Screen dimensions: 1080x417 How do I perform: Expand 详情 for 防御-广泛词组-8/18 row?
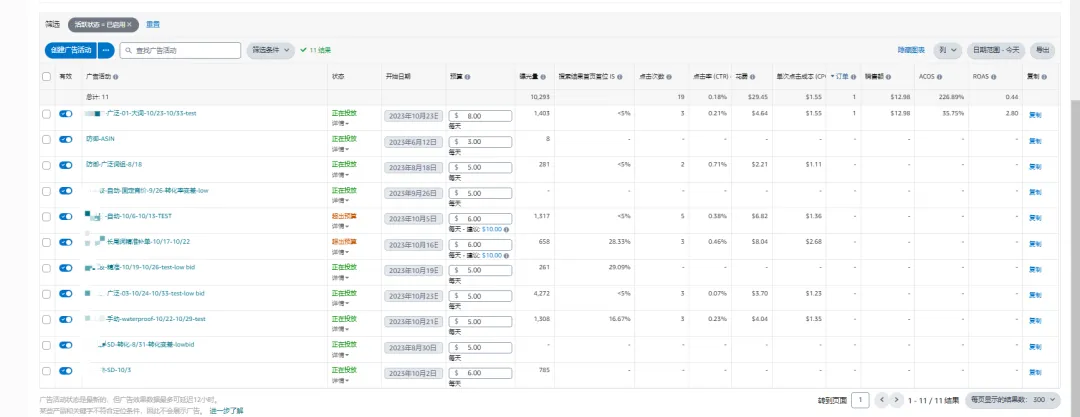point(340,174)
